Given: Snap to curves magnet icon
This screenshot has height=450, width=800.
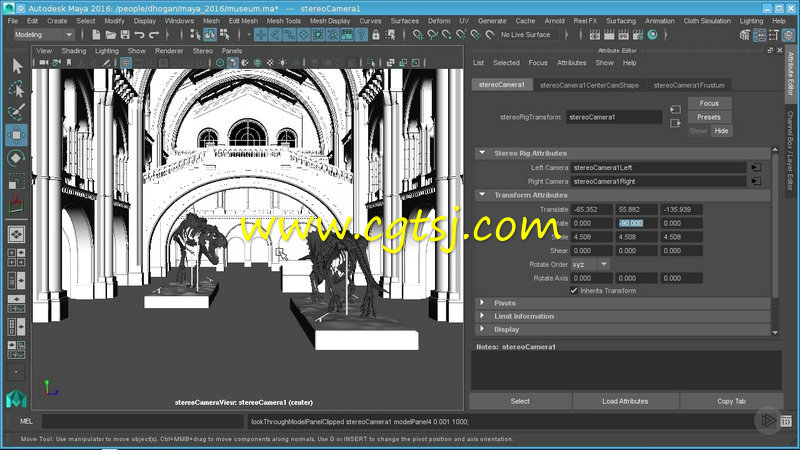Looking at the screenshot, I should point(432,35).
